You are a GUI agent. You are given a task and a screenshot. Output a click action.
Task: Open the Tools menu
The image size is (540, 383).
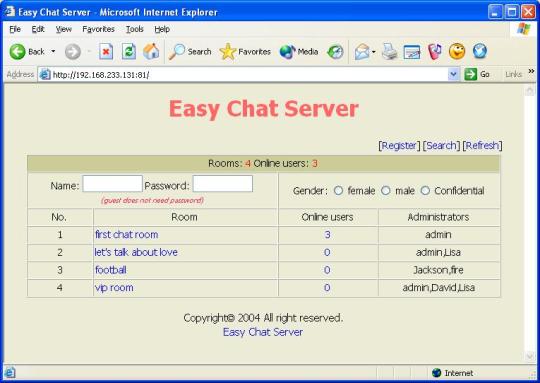point(134,29)
